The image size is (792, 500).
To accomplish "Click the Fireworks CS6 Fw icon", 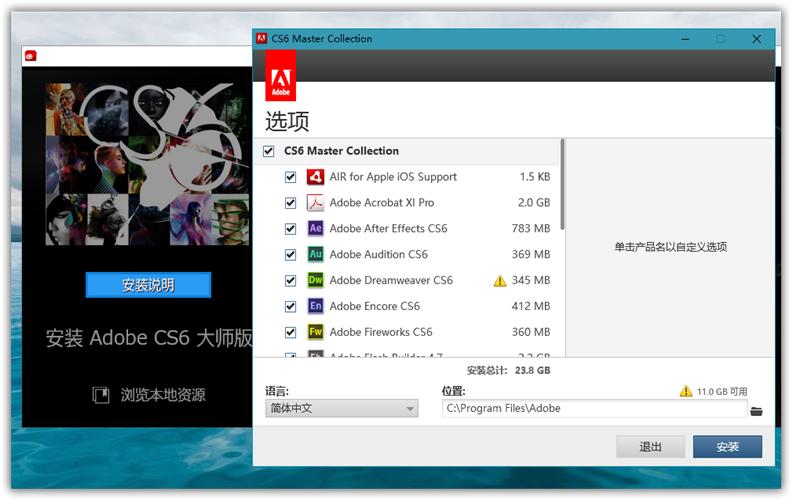I will (316, 332).
